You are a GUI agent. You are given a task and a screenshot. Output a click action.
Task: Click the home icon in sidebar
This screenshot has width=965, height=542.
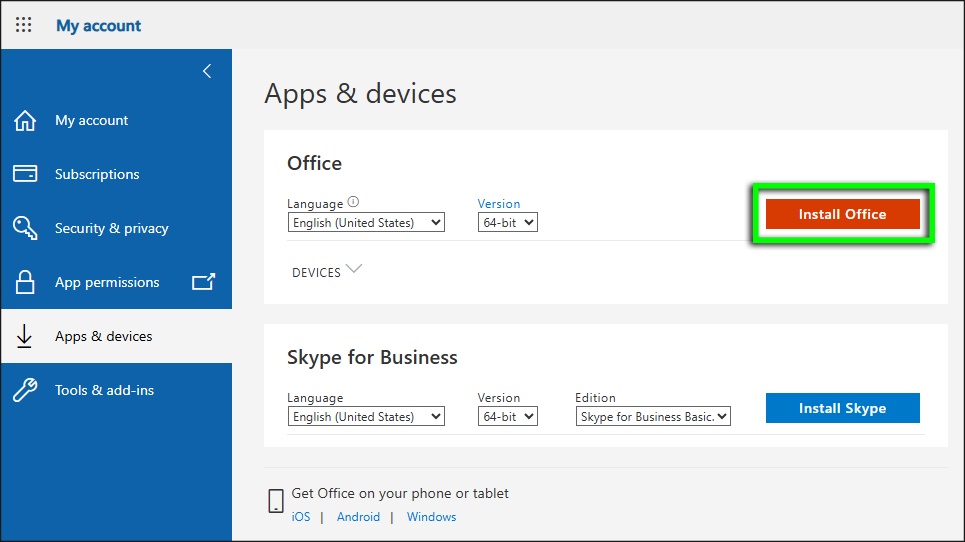tap(25, 121)
